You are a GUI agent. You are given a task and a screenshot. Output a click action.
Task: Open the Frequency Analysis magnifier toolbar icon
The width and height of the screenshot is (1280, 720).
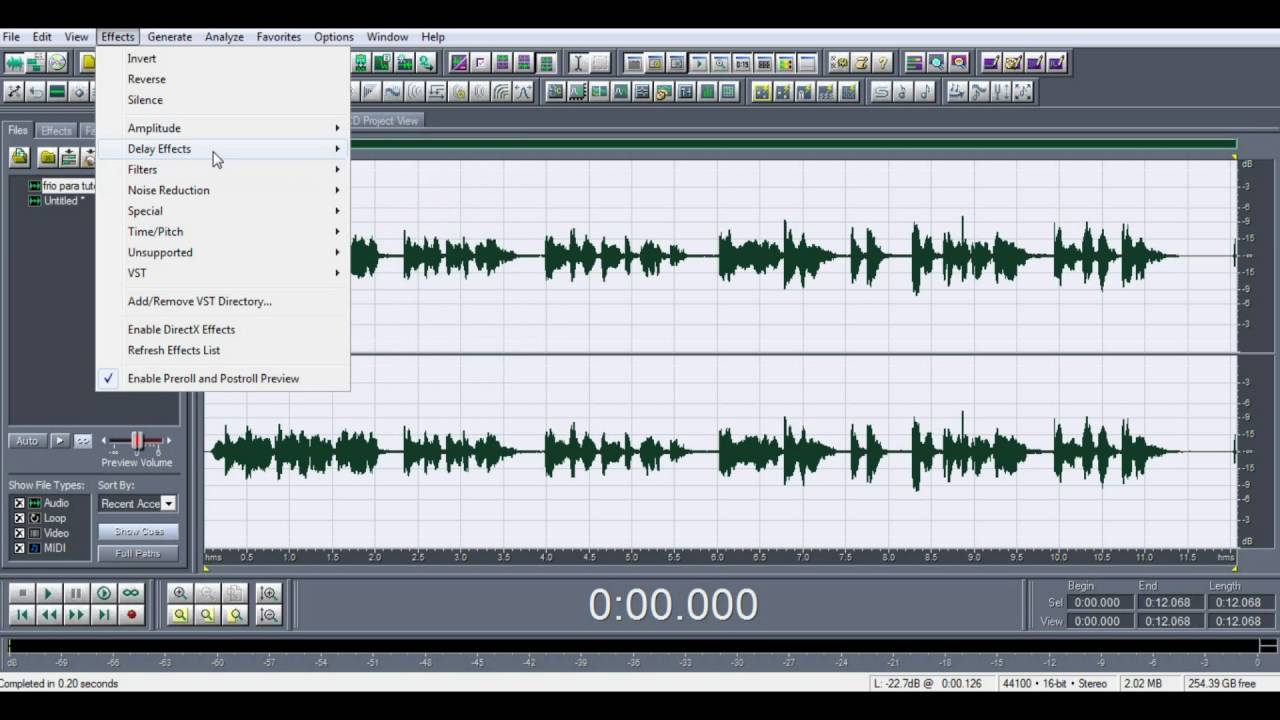click(x=937, y=63)
